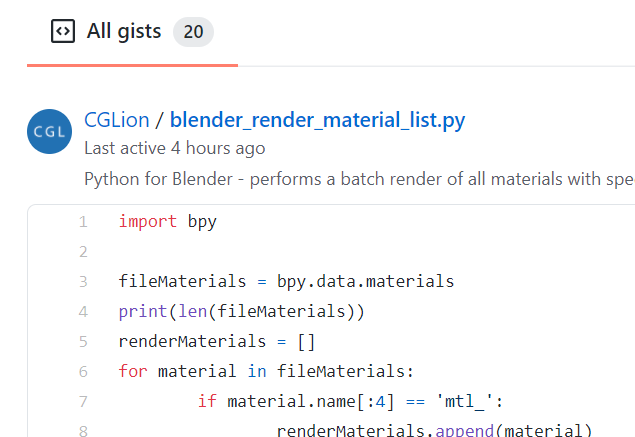The image size is (635, 437).
Task: Click the code brackets icon beside All gists
Action: (x=62, y=31)
